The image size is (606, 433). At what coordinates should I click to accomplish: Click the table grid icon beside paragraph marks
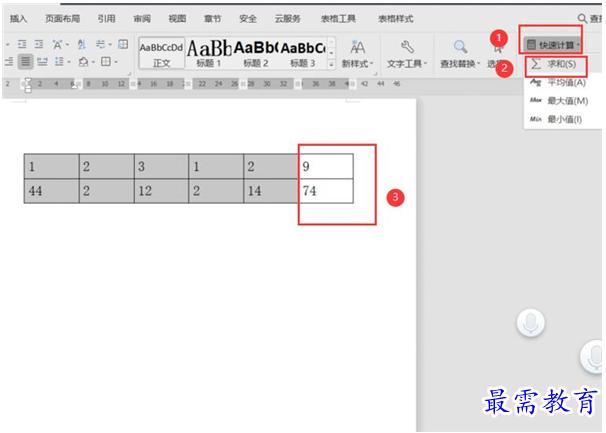123,44
